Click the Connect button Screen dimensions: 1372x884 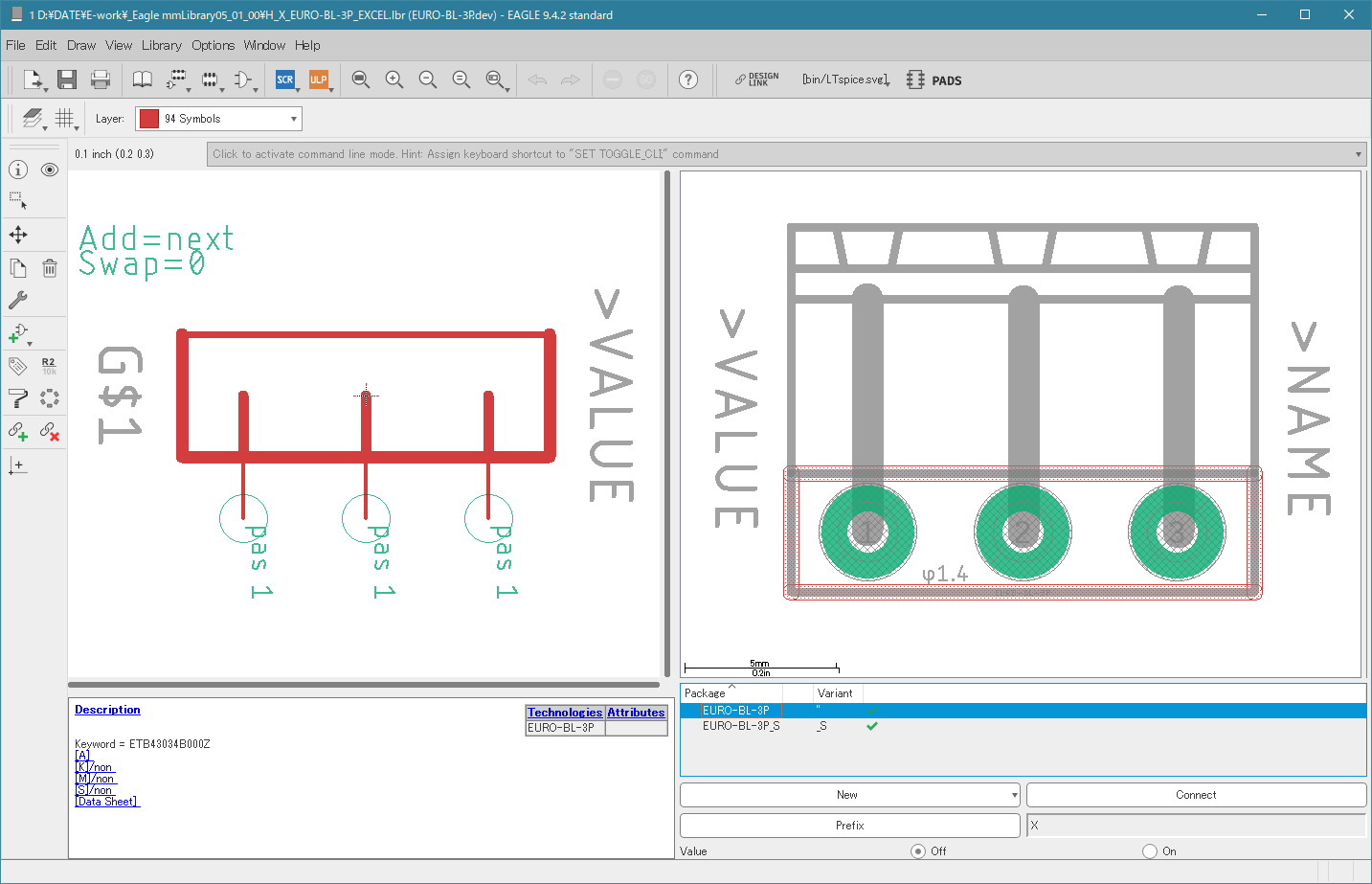1196,795
